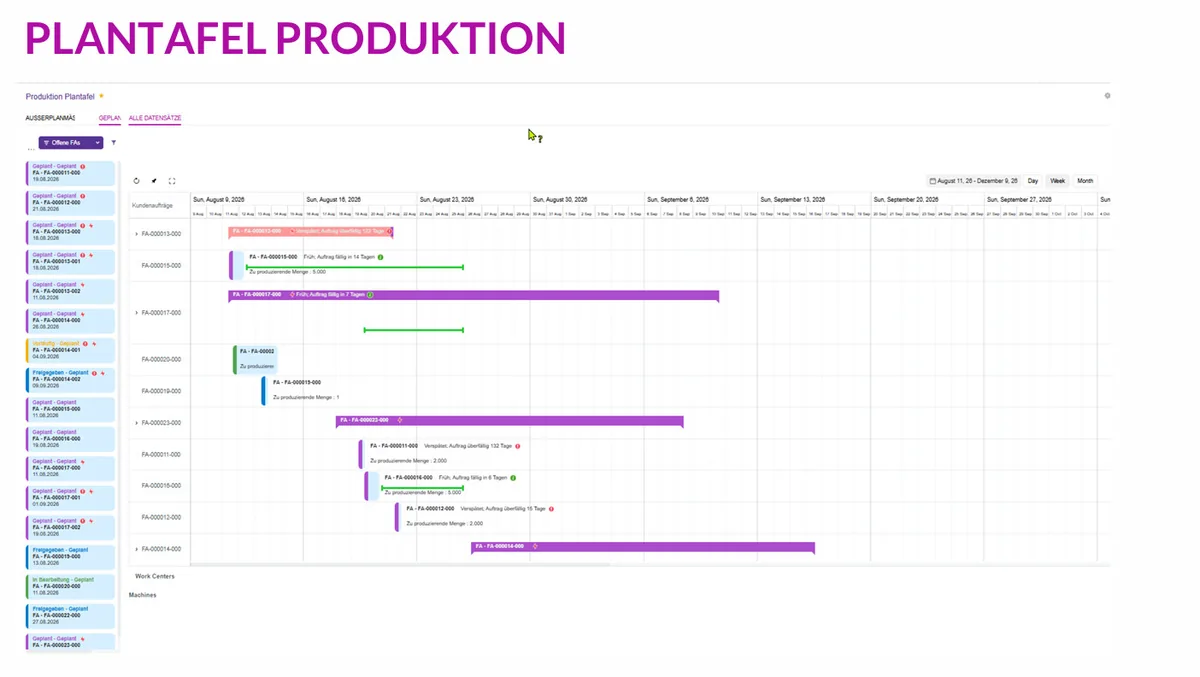
Task: Click row label FA-000011-000
Action: click(x=161, y=454)
